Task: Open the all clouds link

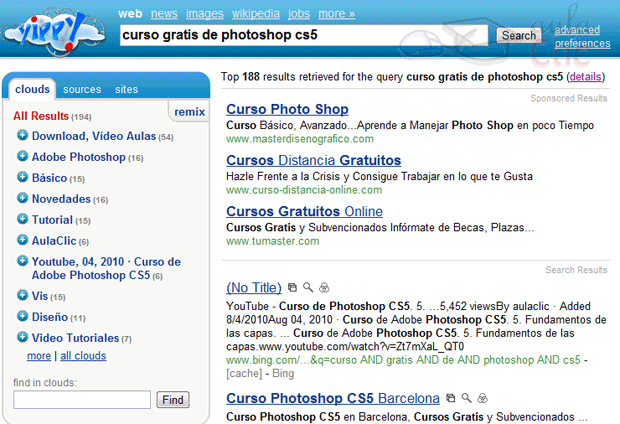Action: (x=83, y=356)
